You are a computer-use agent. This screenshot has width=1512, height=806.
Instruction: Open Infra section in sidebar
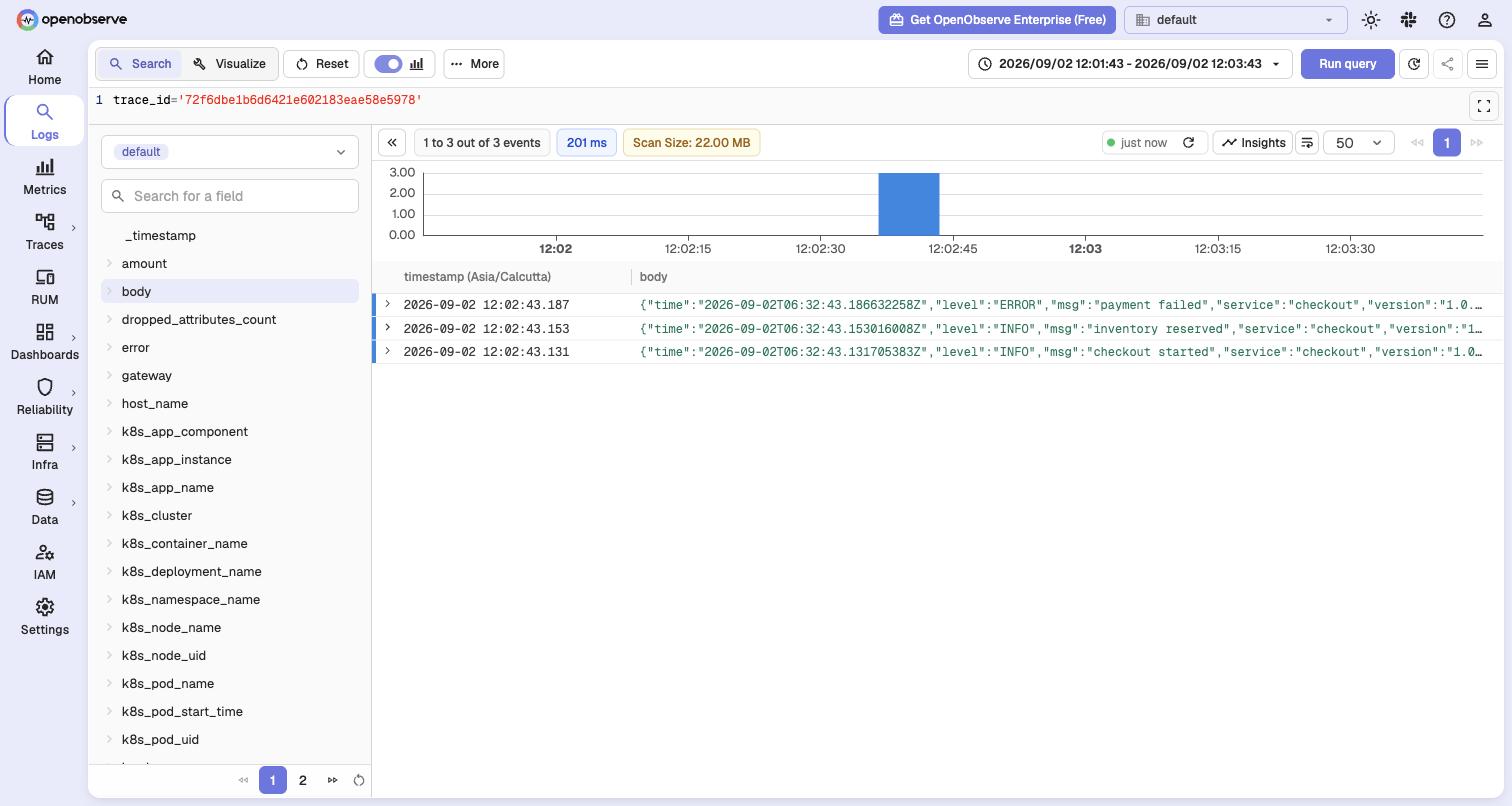(x=44, y=452)
